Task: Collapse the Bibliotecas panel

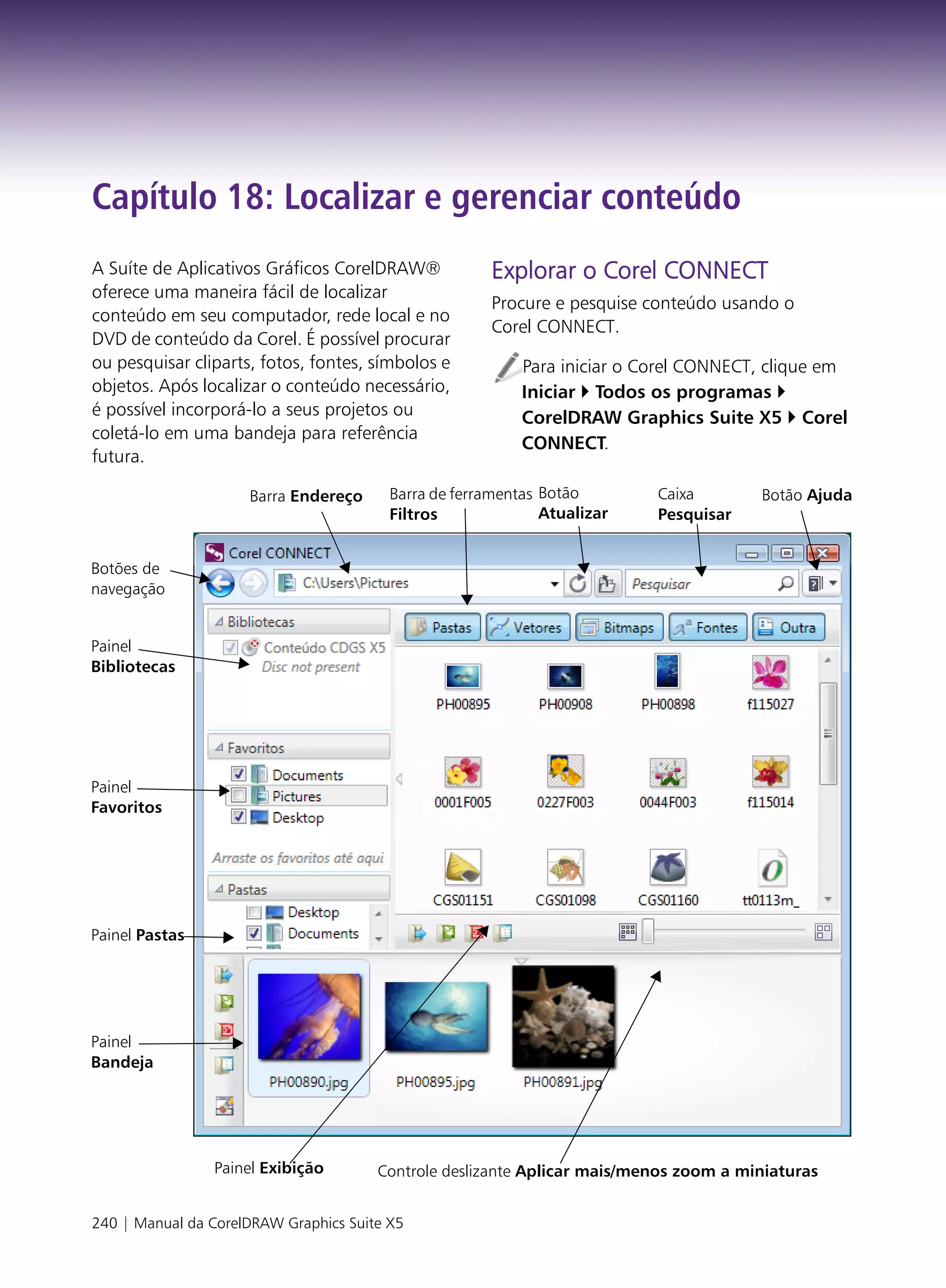Action: point(219,621)
